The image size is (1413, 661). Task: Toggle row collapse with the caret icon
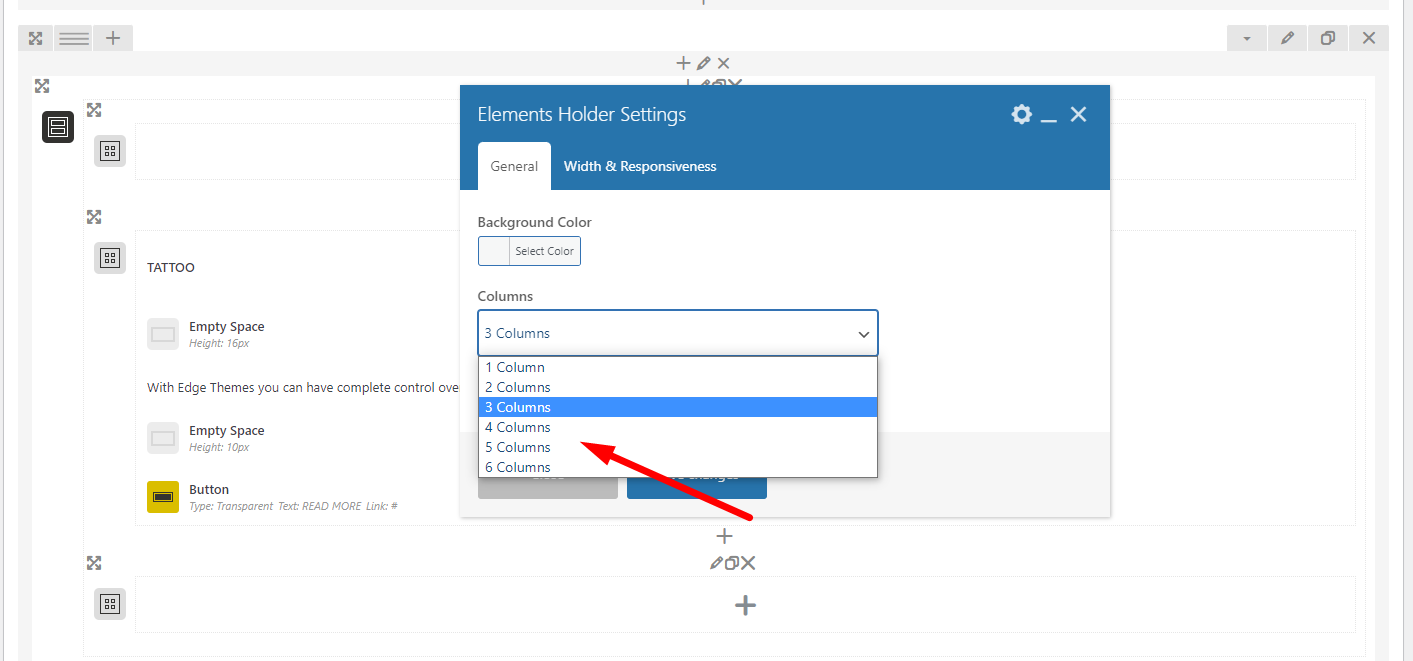1247,38
